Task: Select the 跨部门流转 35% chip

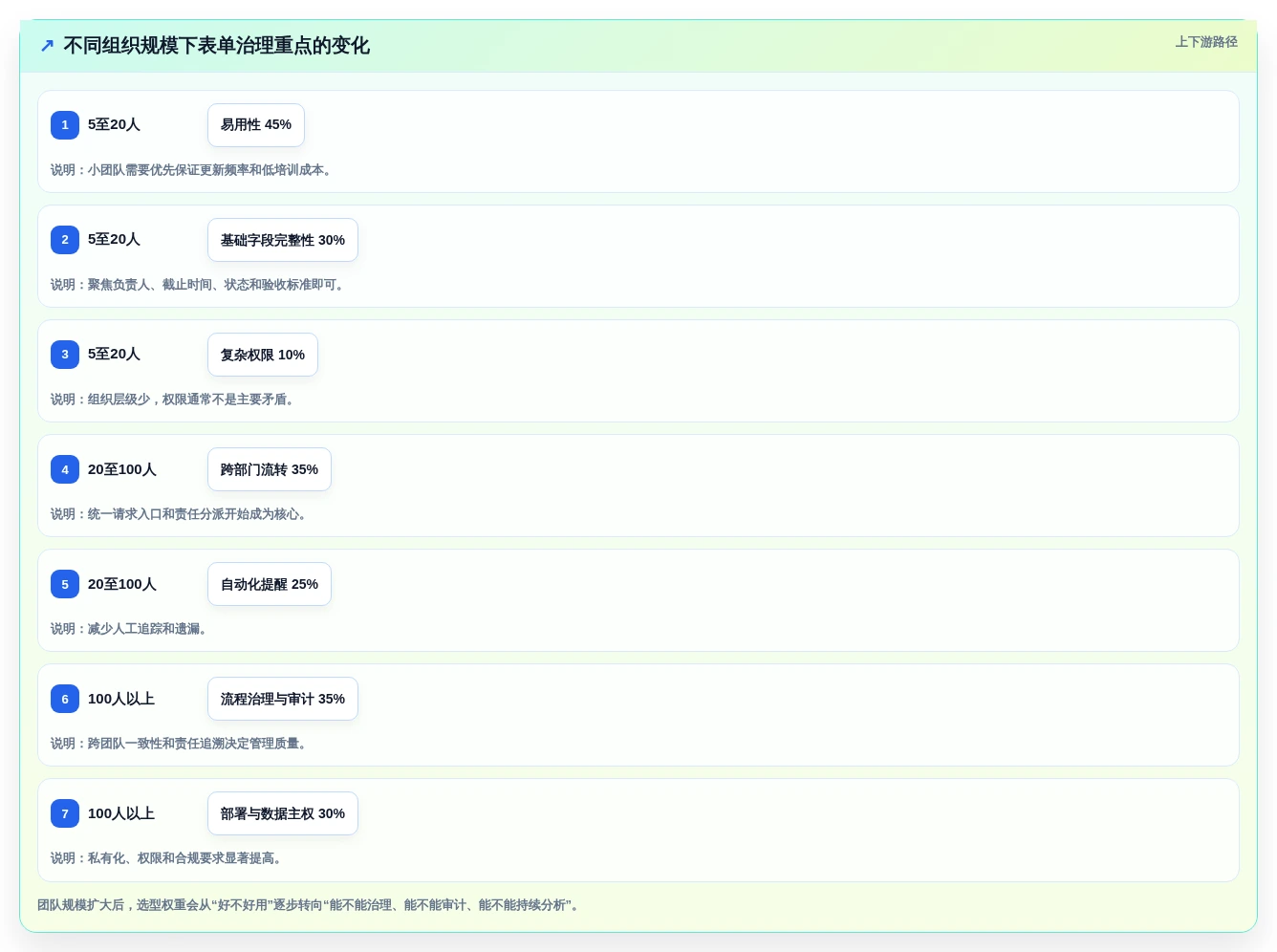Action: pos(270,469)
